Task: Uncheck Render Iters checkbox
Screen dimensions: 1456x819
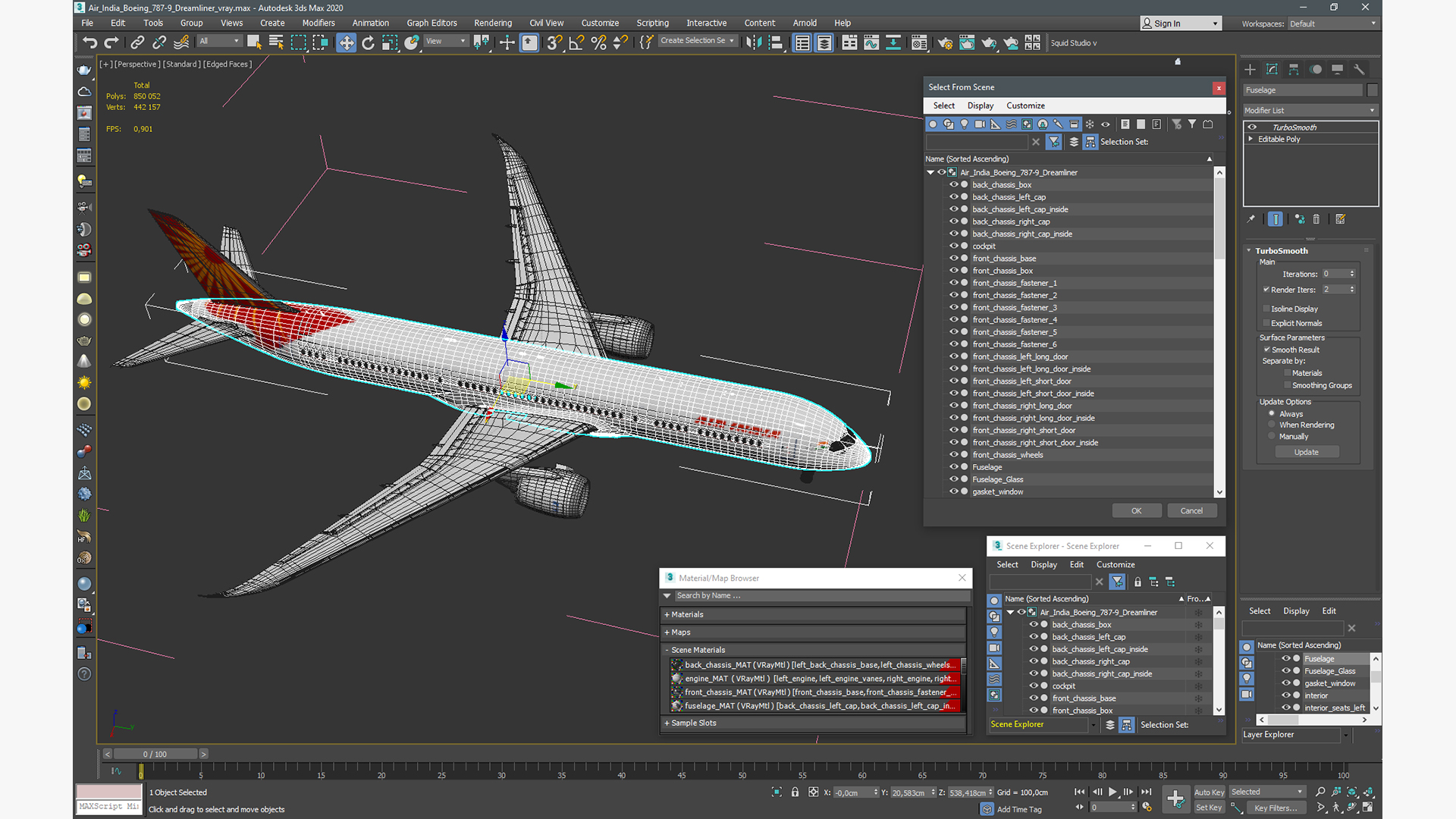Action: (x=1266, y=290)
